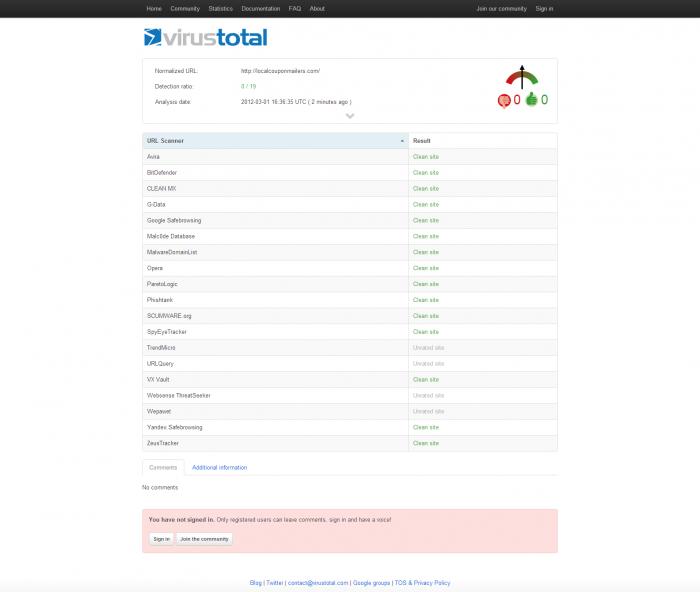Click the green thumbs-up vote icon
This screenshot has width=700, height=592.
[531, 99]
